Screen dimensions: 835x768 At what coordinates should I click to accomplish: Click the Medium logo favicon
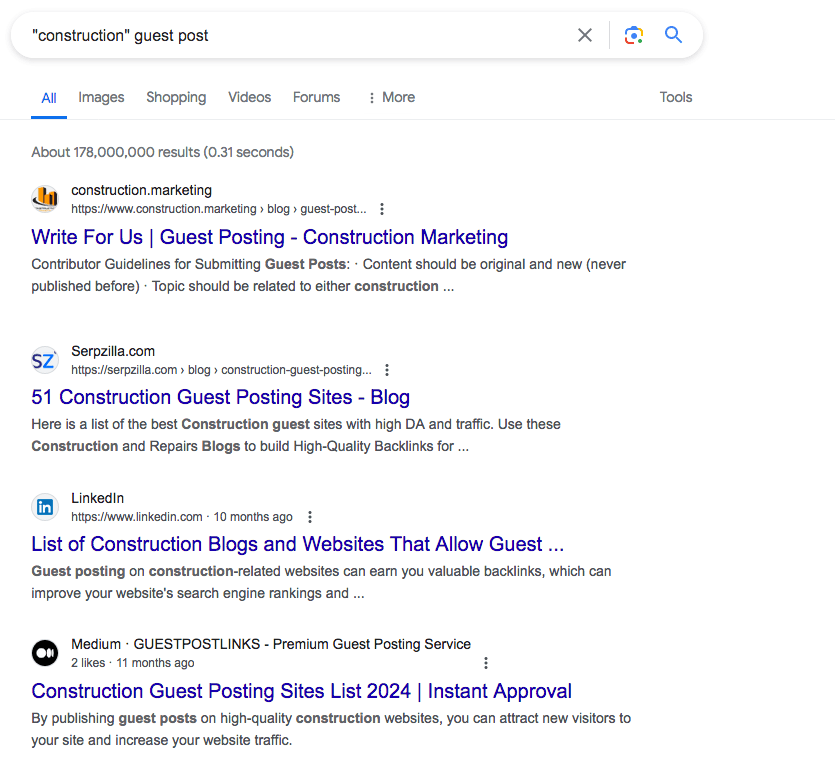[45, 653]
